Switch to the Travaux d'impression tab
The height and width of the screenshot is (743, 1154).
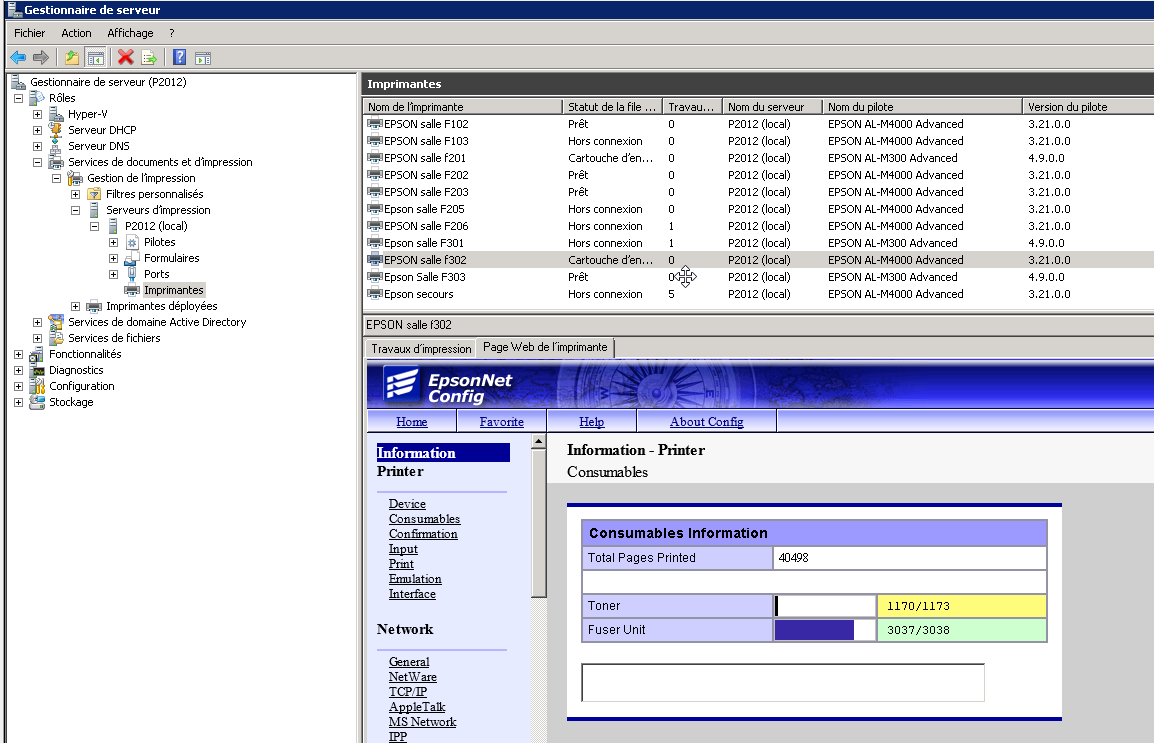point(421,349)
